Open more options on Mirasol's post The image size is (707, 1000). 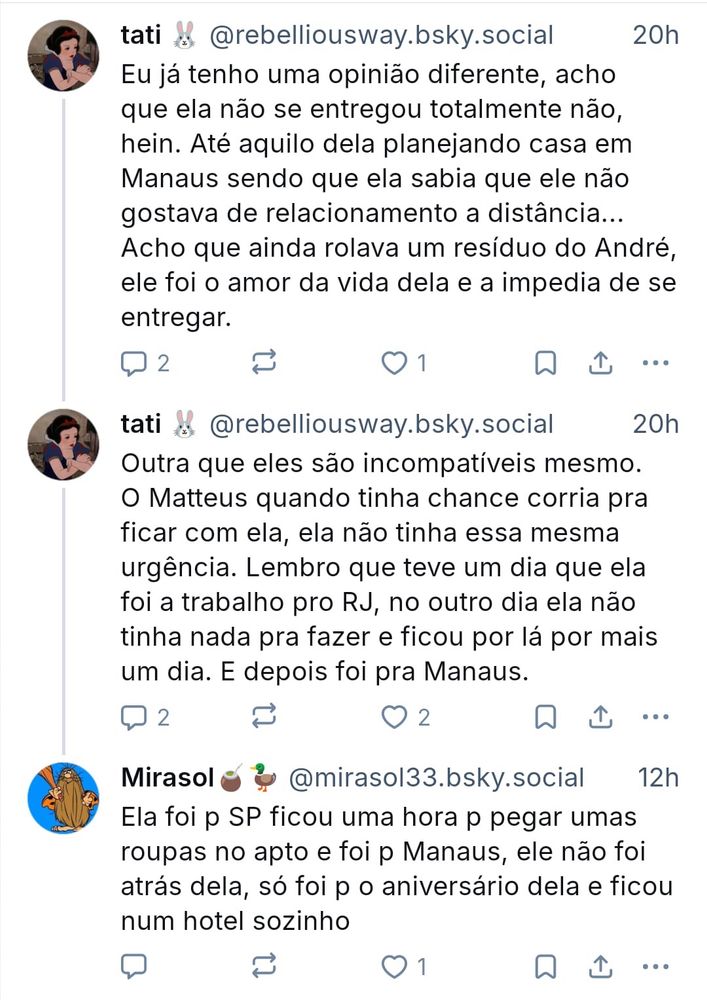(655, 966)
